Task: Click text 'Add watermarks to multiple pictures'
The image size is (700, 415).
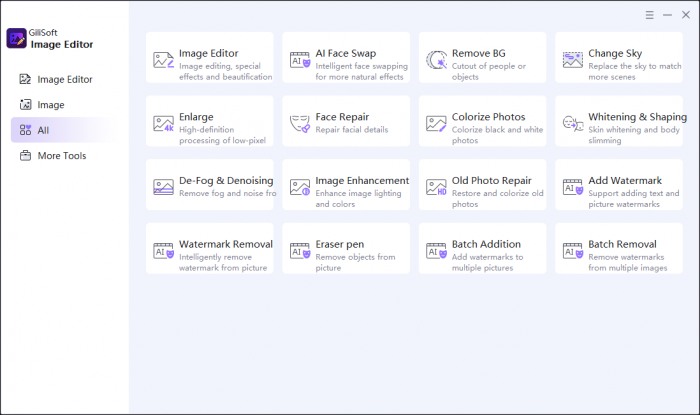Action: point(487,263)
